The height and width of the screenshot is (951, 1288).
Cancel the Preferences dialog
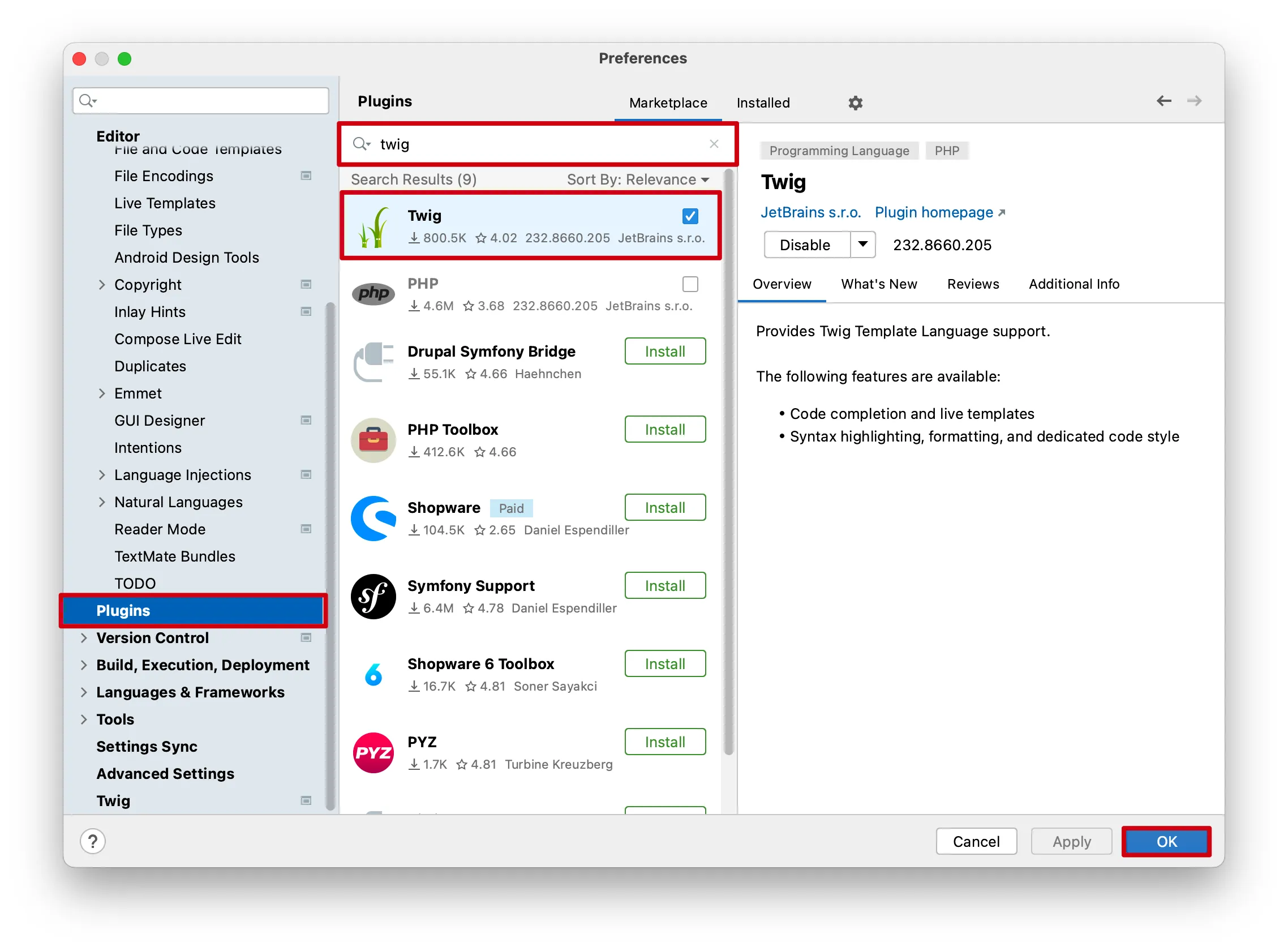[x=976, y=842]
